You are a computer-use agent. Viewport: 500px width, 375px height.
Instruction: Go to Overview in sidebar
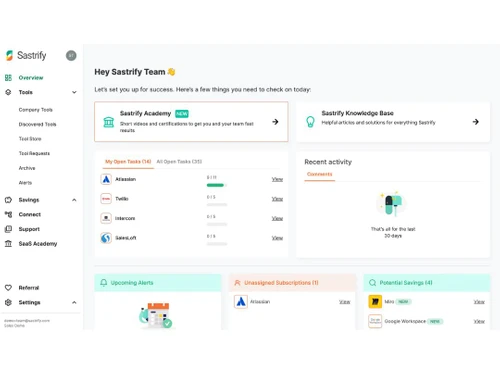pos(31,78)
